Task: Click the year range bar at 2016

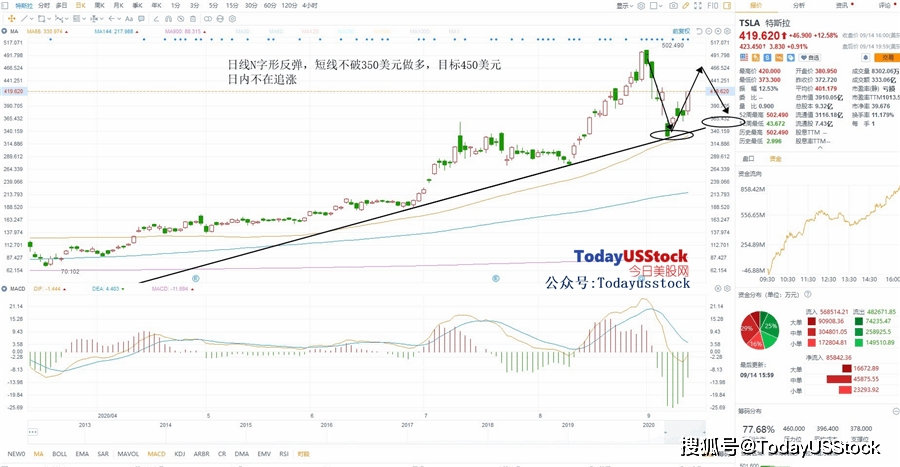Action: coord(327,425)
